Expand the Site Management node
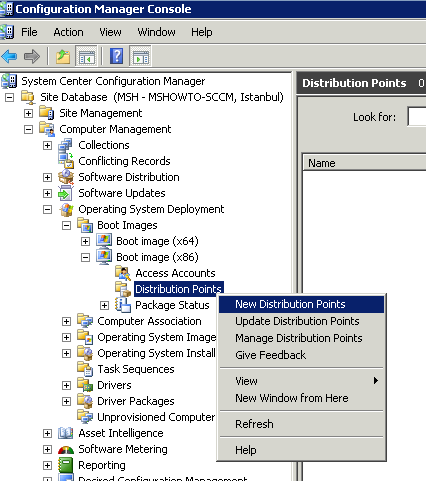426x481 pixels. click(x=29, y=113)
